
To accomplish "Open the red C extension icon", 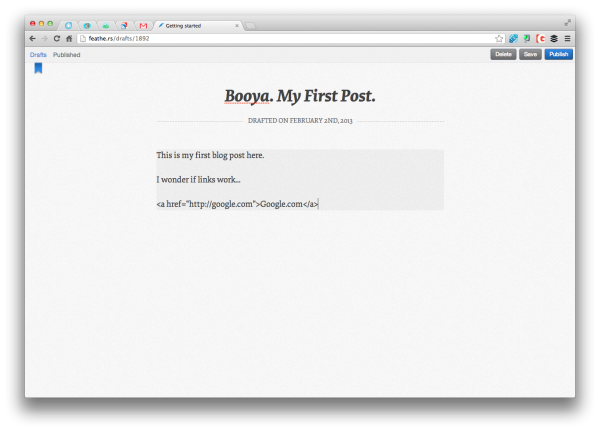I will coord(541,39).
